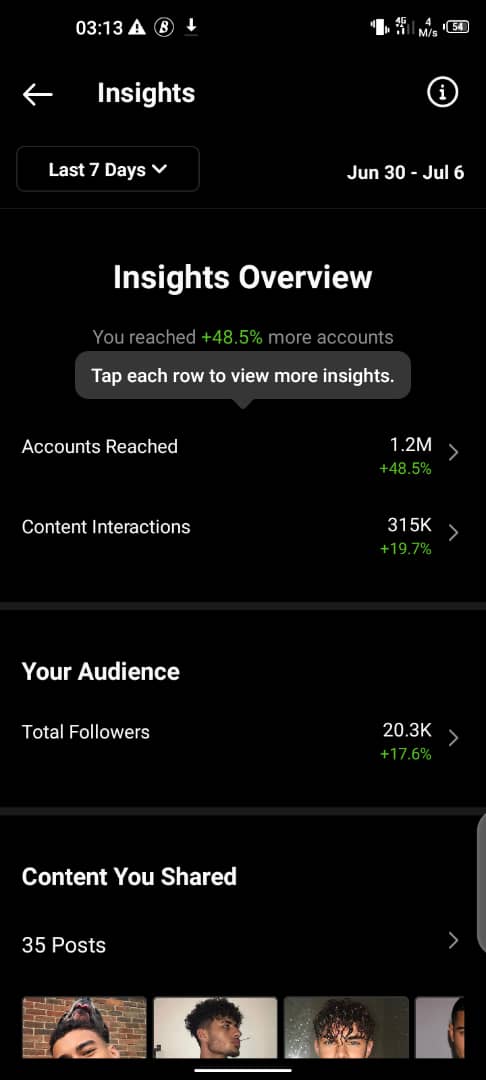Open the info circle icon
The image size is (486, 1080).
coord(442,92)
